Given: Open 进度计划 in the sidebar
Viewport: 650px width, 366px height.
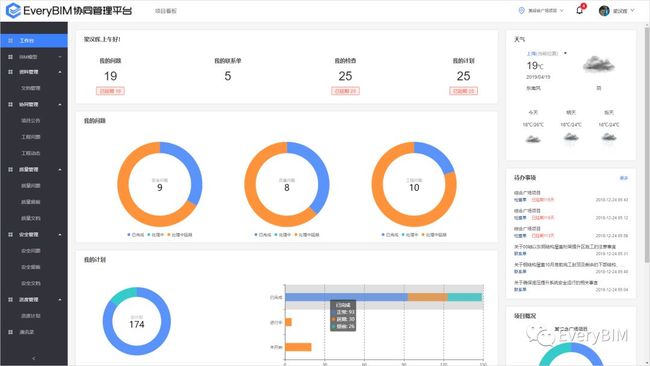Looking at the screenshot, I should tap(31, 316).
